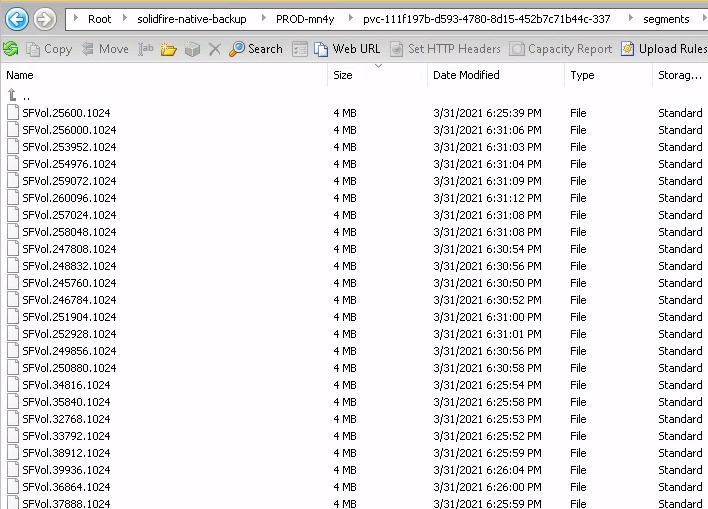Click date 3/31/2021 6:26:04 PM cell

pos(487,470)
